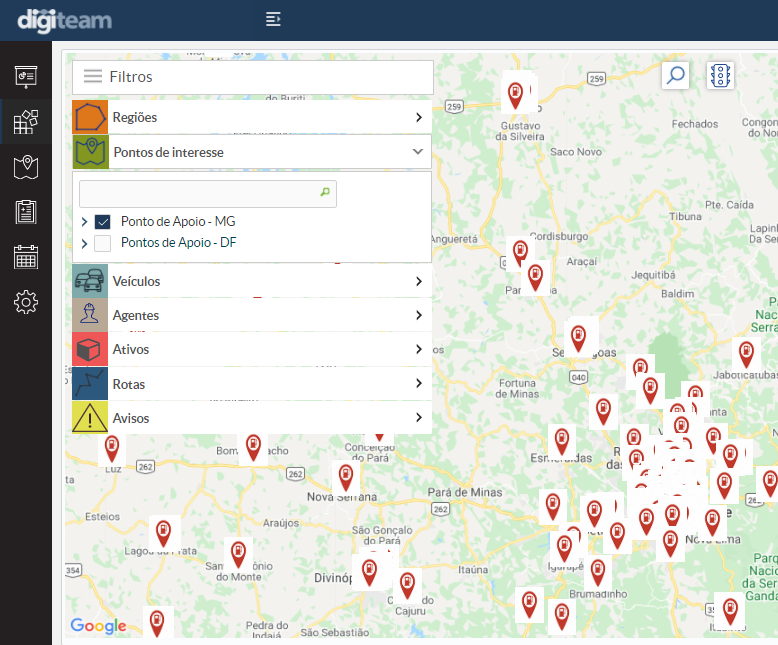Expand the Ativos filter chevron
This screenshot has width=778, height=645.
419,349
